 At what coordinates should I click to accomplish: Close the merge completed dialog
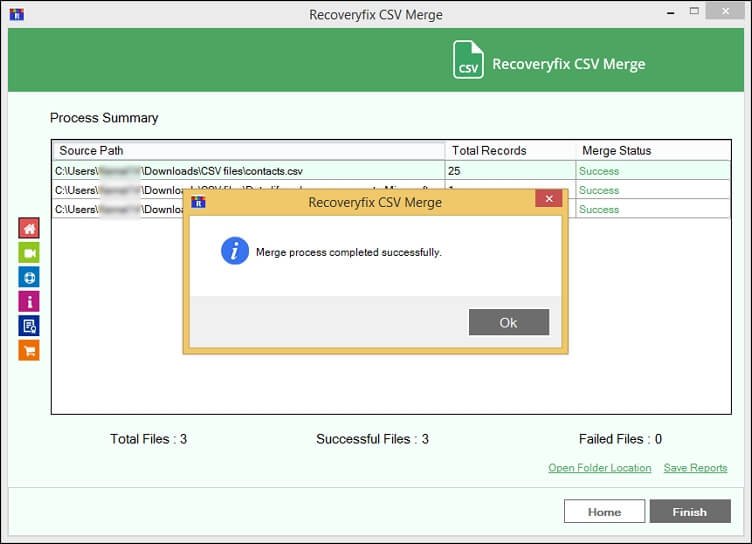point(549,199)
